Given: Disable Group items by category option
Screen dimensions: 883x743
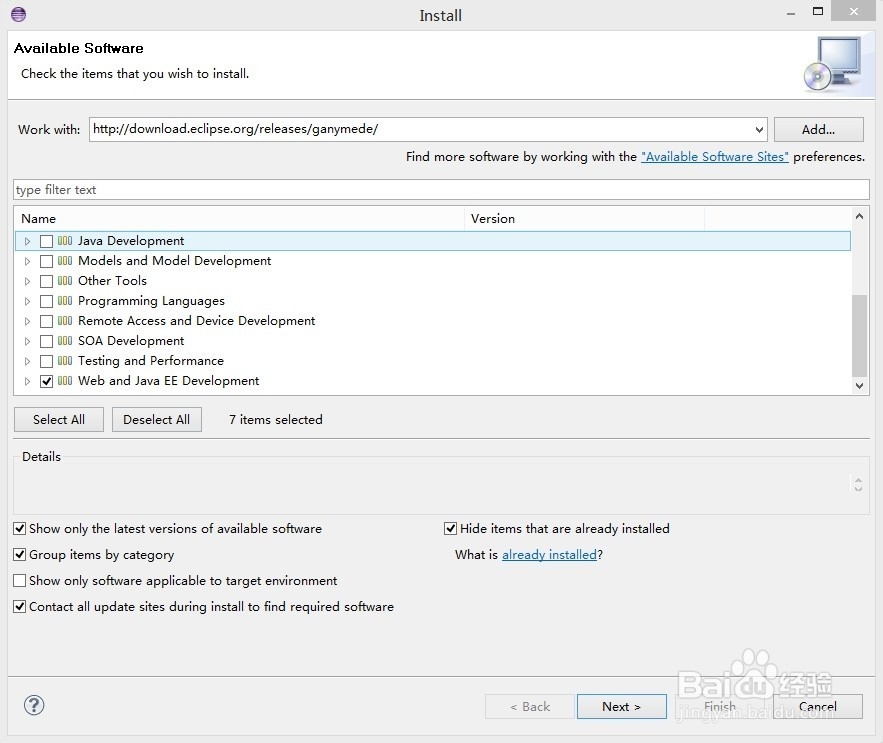Looking at the screenshot, I should coord(20,555).
